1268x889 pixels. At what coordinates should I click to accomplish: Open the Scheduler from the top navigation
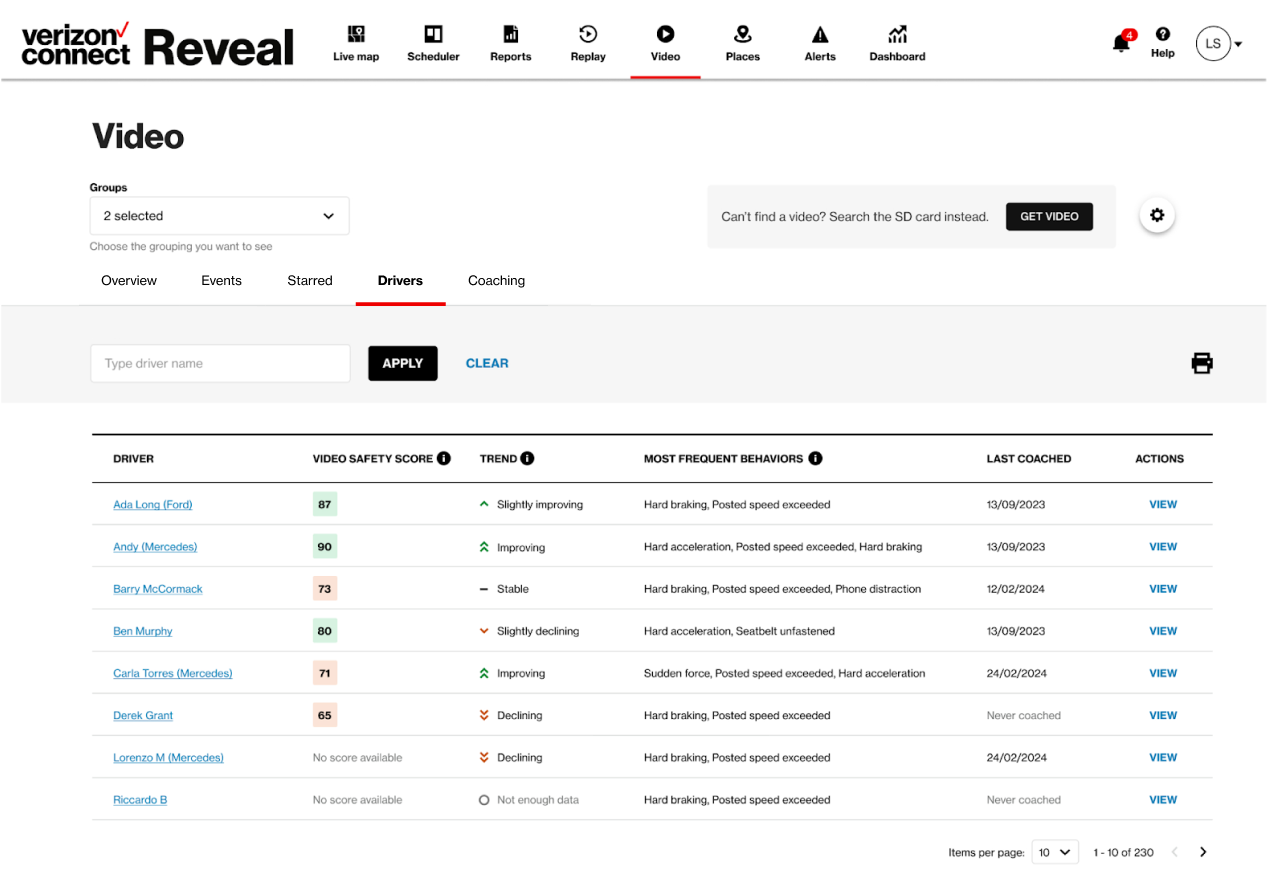[x=433, y=43]
